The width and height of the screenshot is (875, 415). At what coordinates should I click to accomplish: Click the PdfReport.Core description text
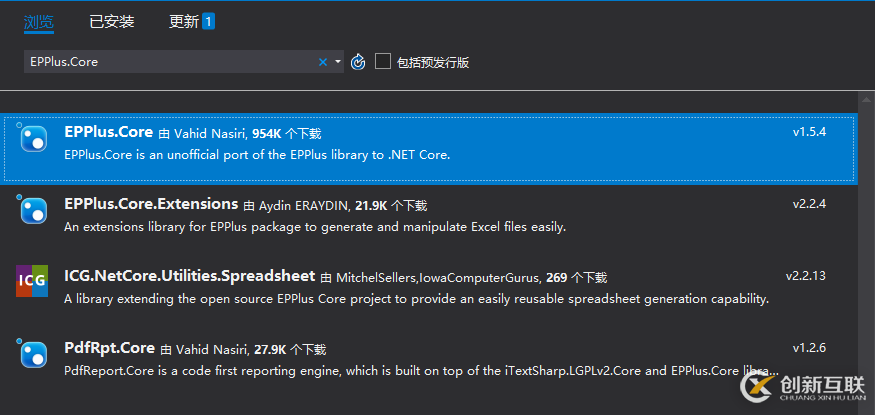click(x=422, y=370)
